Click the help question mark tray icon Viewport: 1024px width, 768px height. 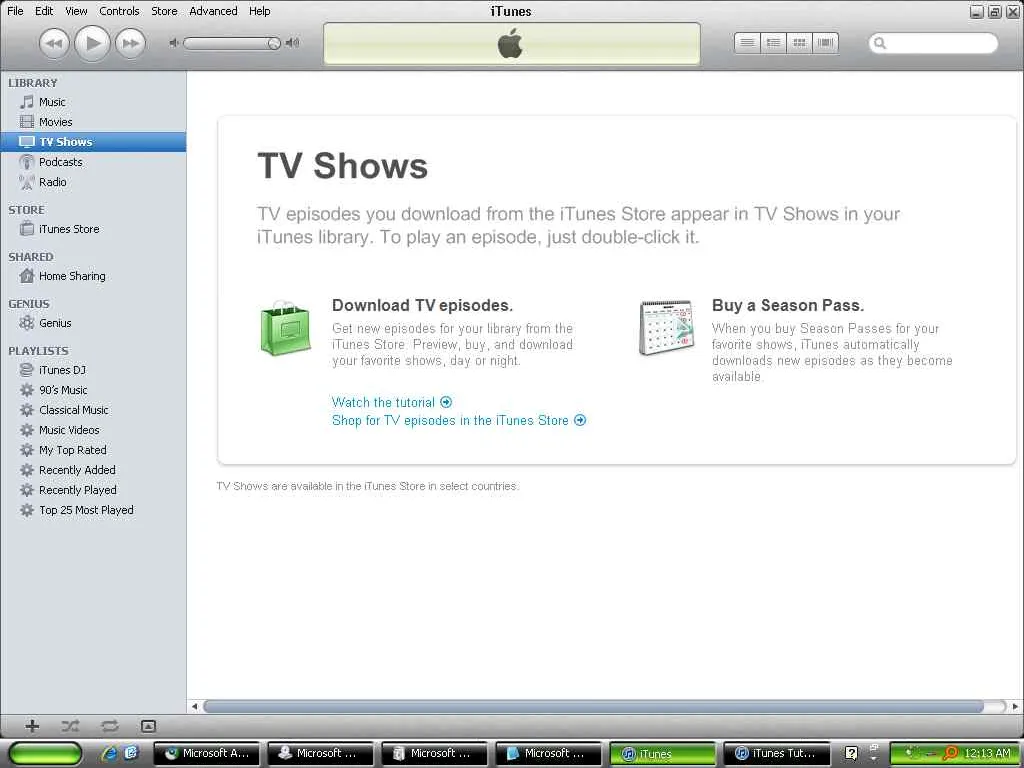851,754
